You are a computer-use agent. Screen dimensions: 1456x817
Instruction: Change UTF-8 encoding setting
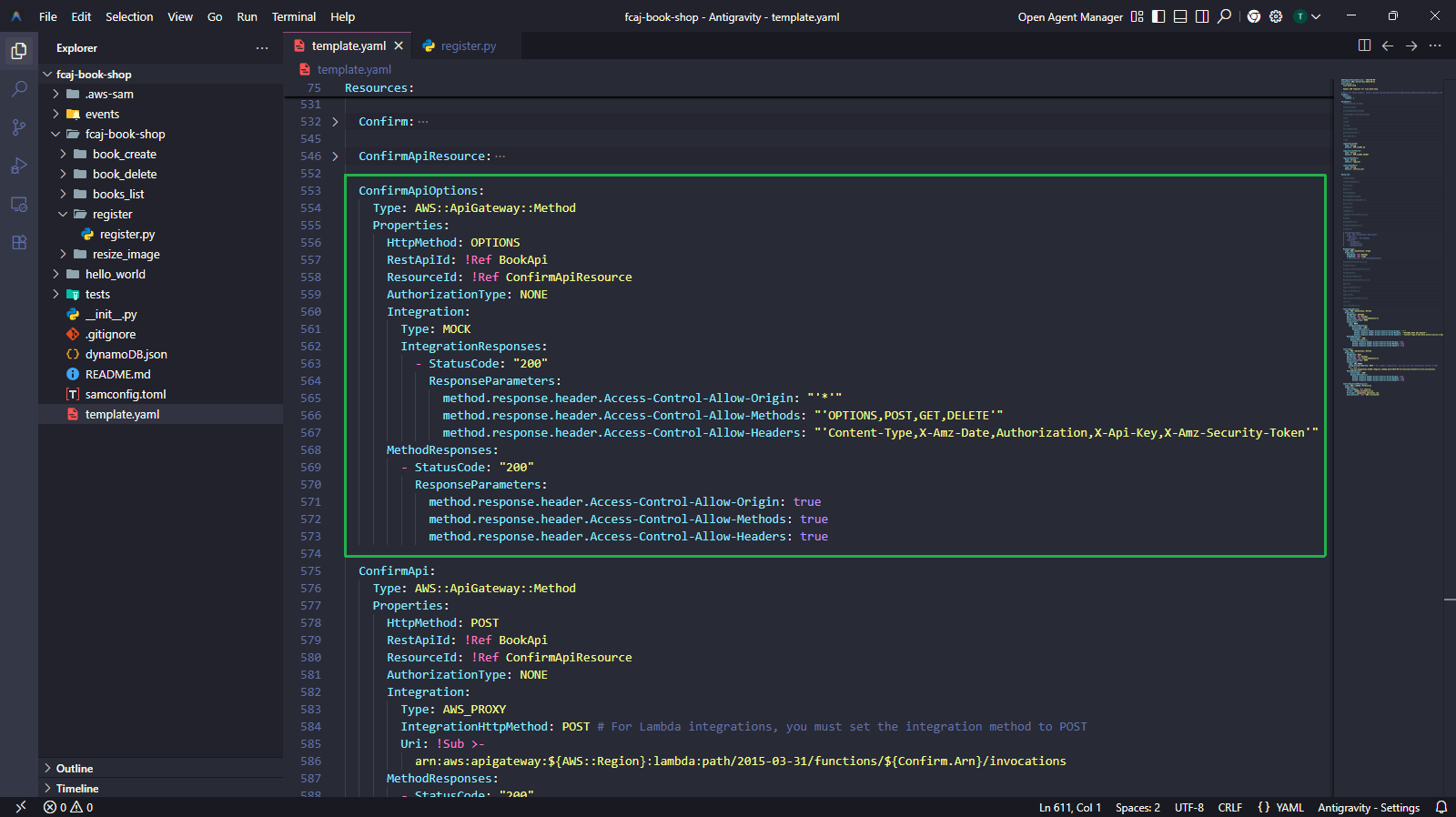1189,807
